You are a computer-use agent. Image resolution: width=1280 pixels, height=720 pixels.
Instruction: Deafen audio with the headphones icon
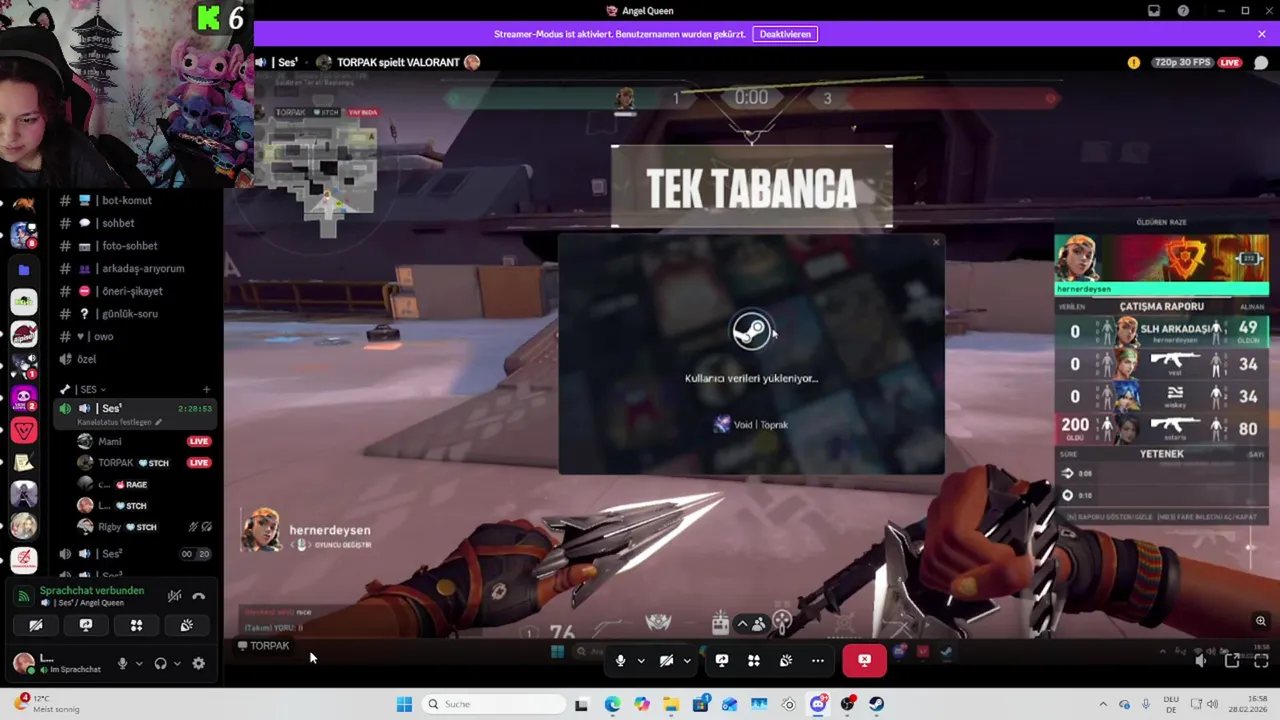(x=160, y=663)
